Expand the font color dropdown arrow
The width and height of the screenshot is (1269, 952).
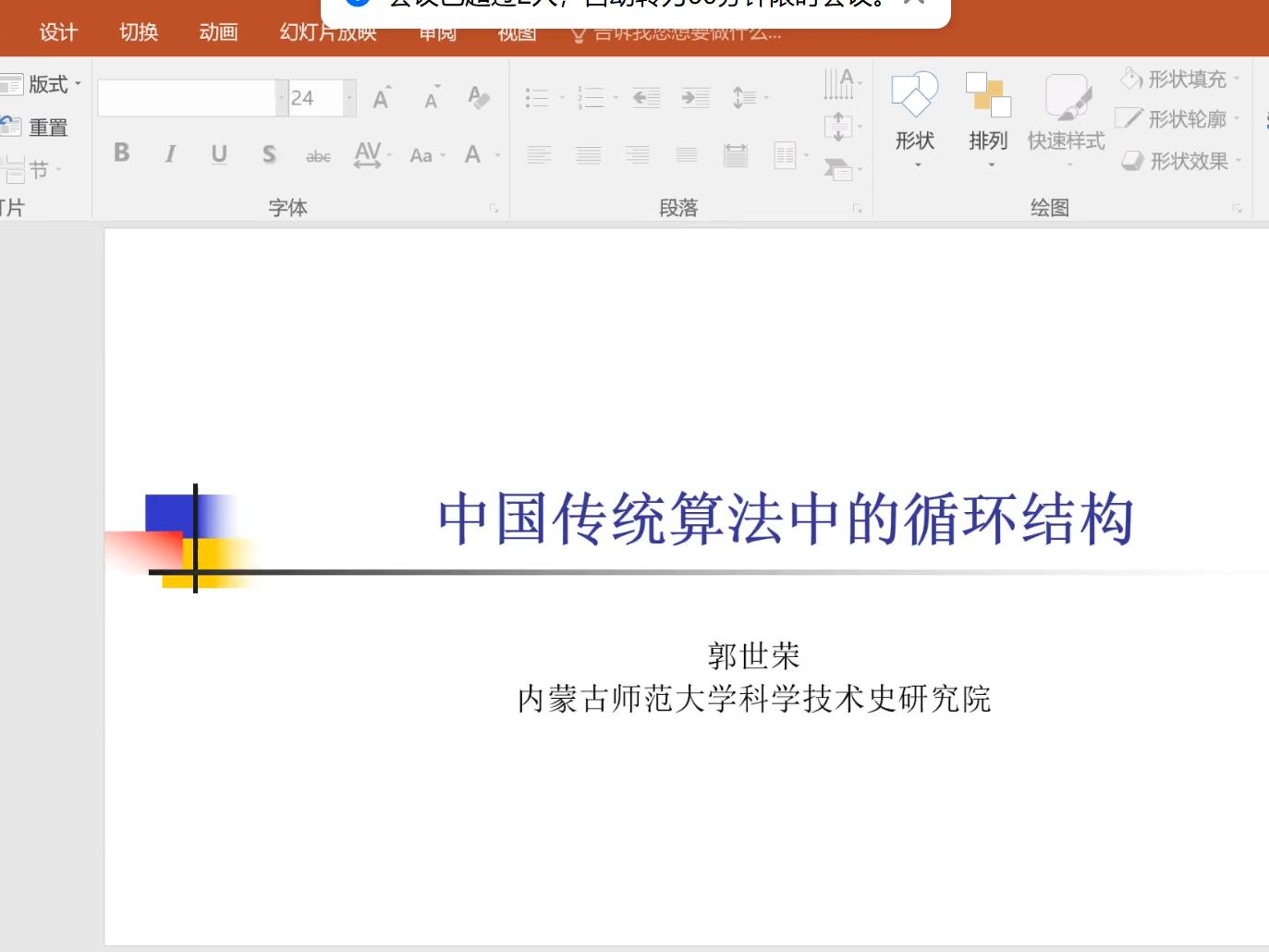497,155
